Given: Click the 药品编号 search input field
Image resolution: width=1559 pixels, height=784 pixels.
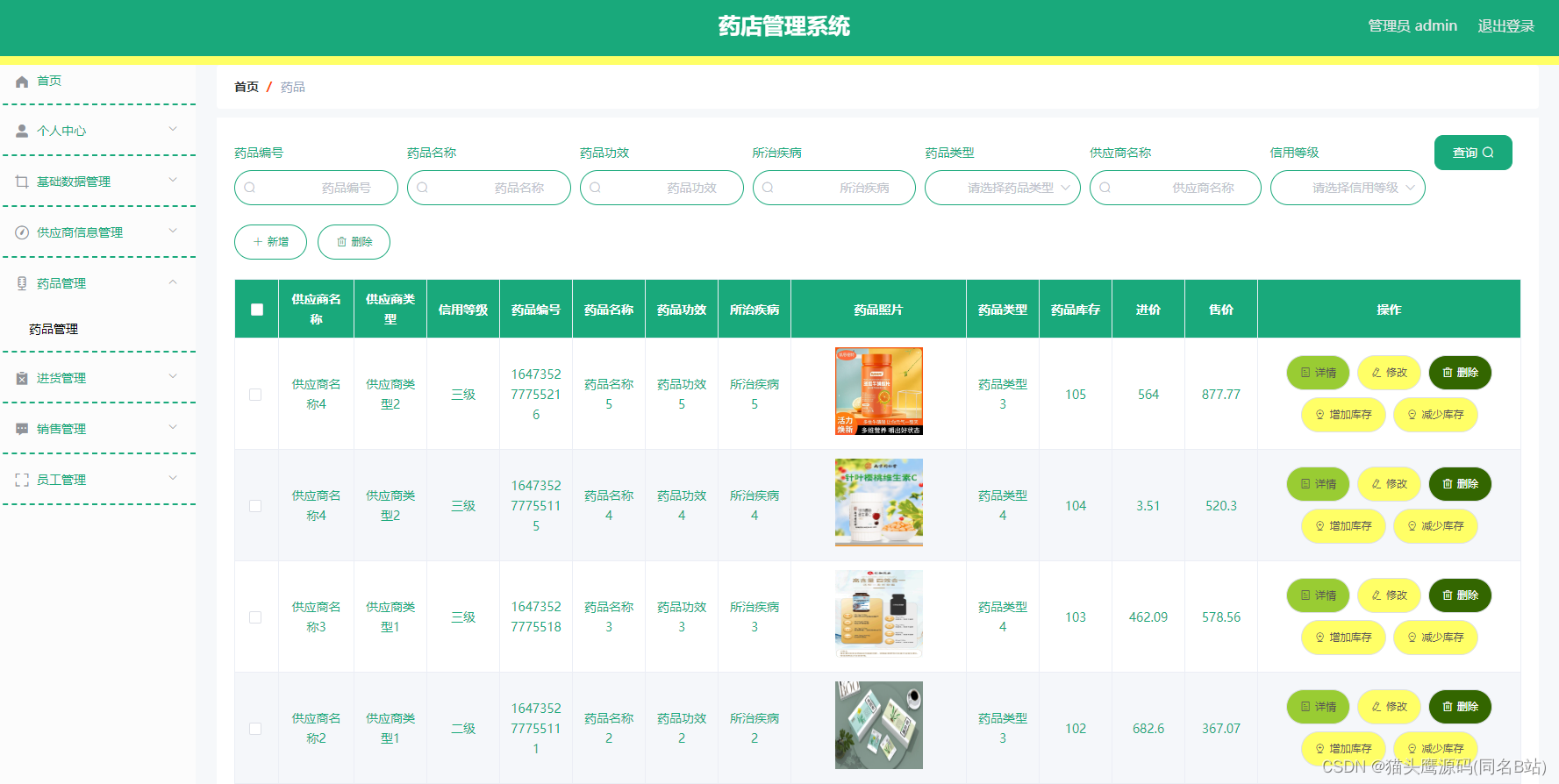Looking at the screenshot, I should [x=316, y=188].
